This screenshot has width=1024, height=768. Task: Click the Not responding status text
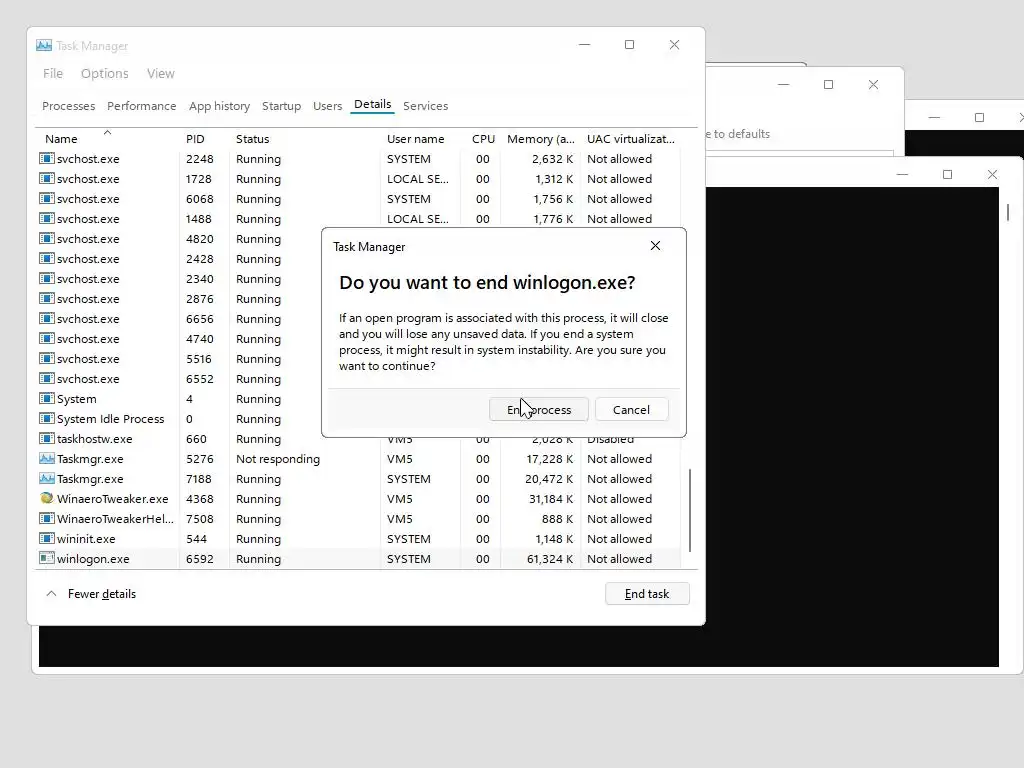[278, 458]
